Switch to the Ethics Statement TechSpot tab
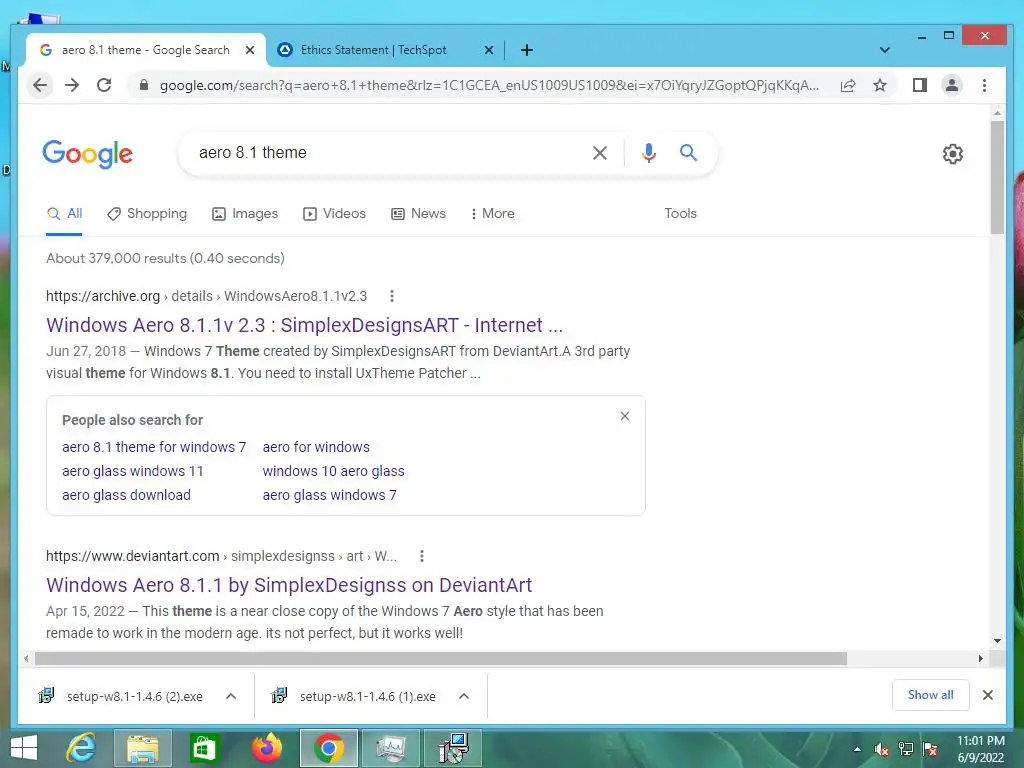Viewport: 1024px width, 768px height. (x=374, y=50)
